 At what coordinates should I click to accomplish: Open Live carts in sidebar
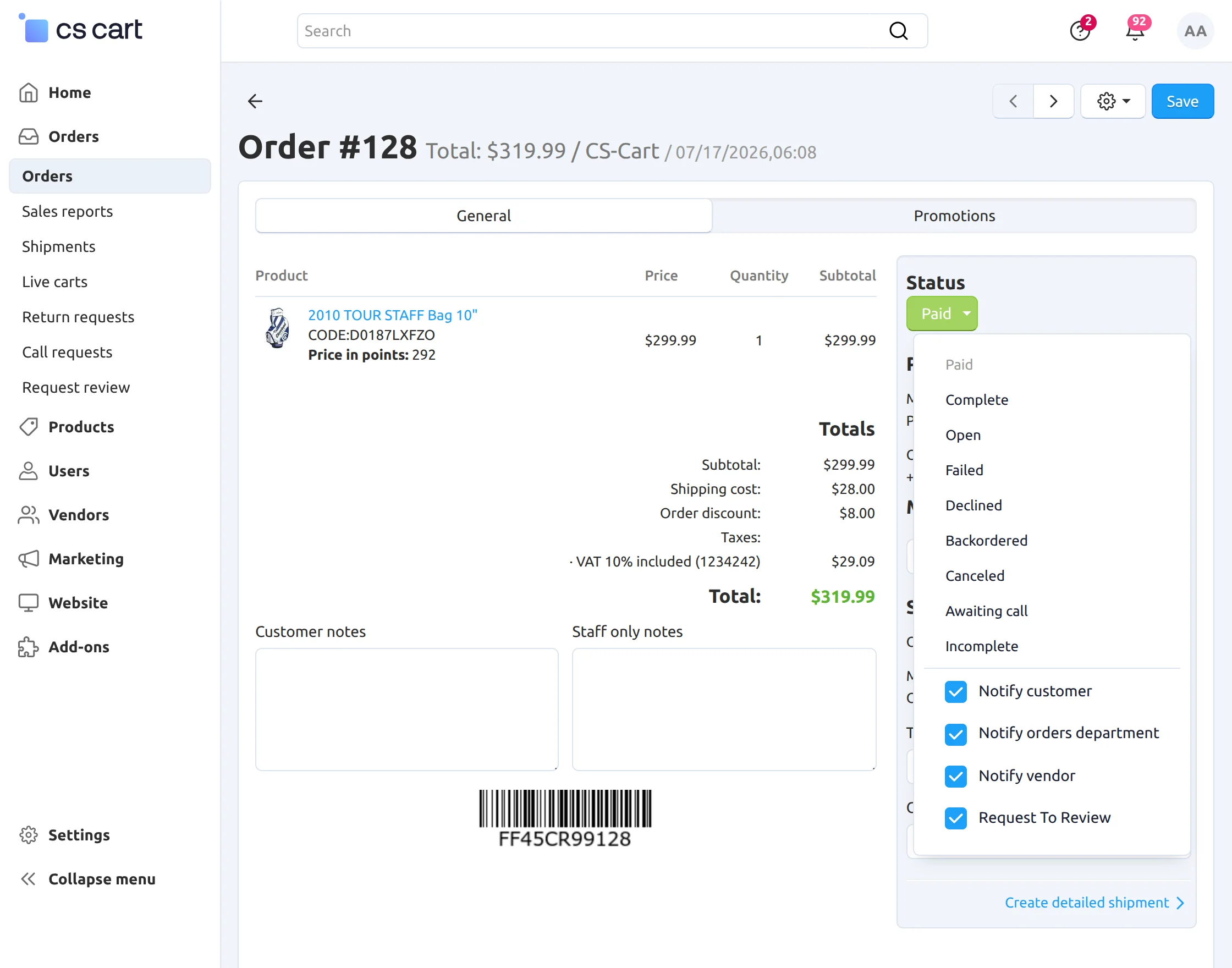(54, 282)
